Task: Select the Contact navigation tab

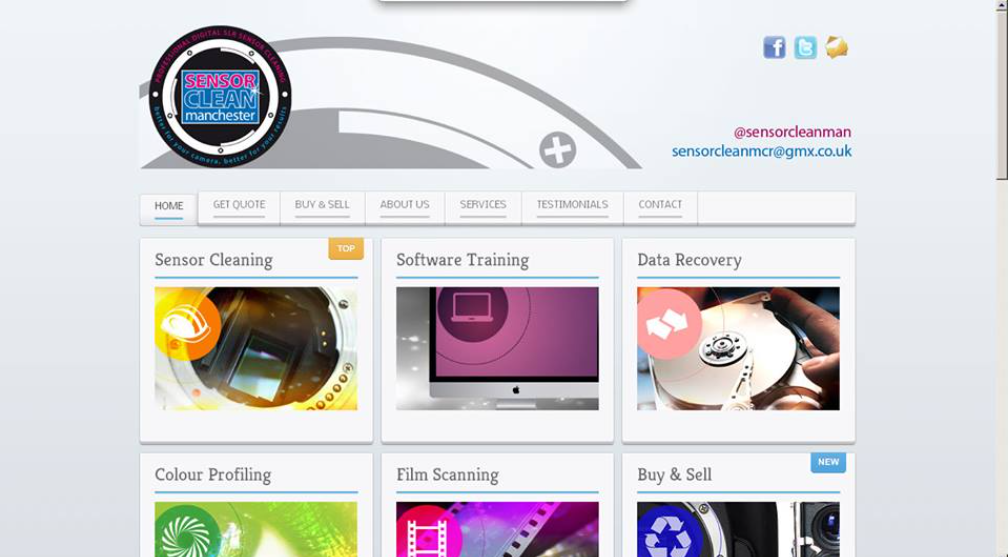Action: coord(660,205)
